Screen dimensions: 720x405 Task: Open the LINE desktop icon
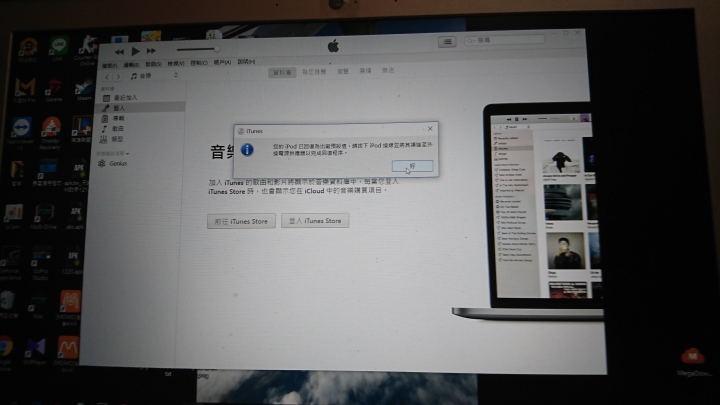tap(58, 49)
